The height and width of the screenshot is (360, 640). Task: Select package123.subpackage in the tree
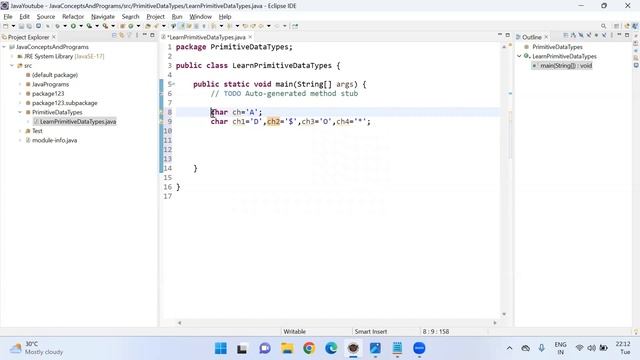tap(64, 103)
